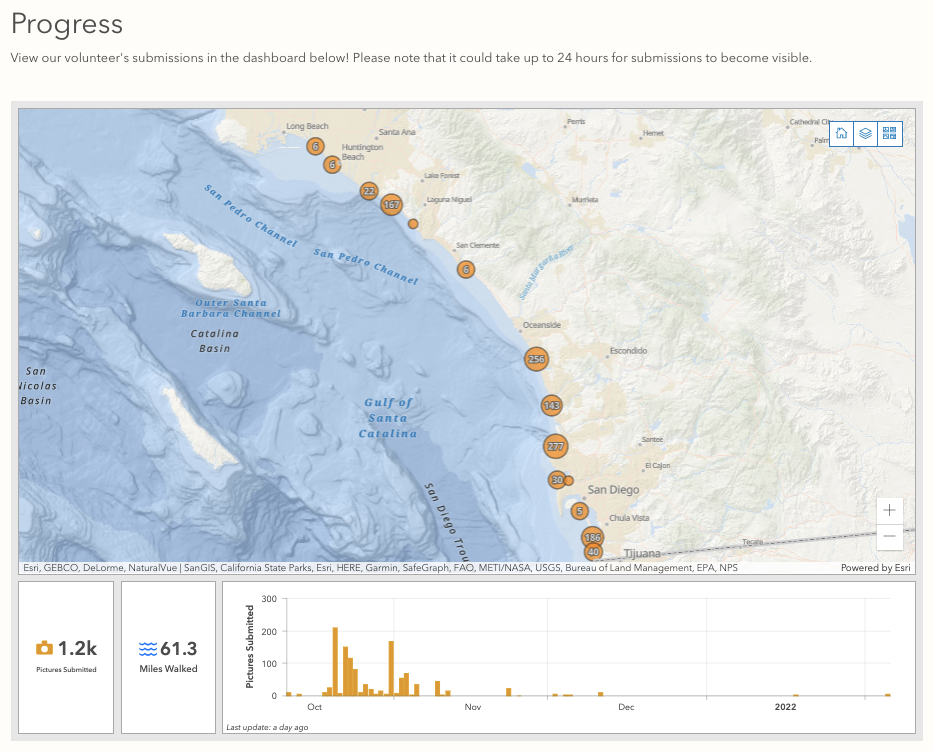Image resolution: width=934 pixels, height=751 pixels.
Task: Click the cluster marker labeled 30
Action: [x=556, y=480]
